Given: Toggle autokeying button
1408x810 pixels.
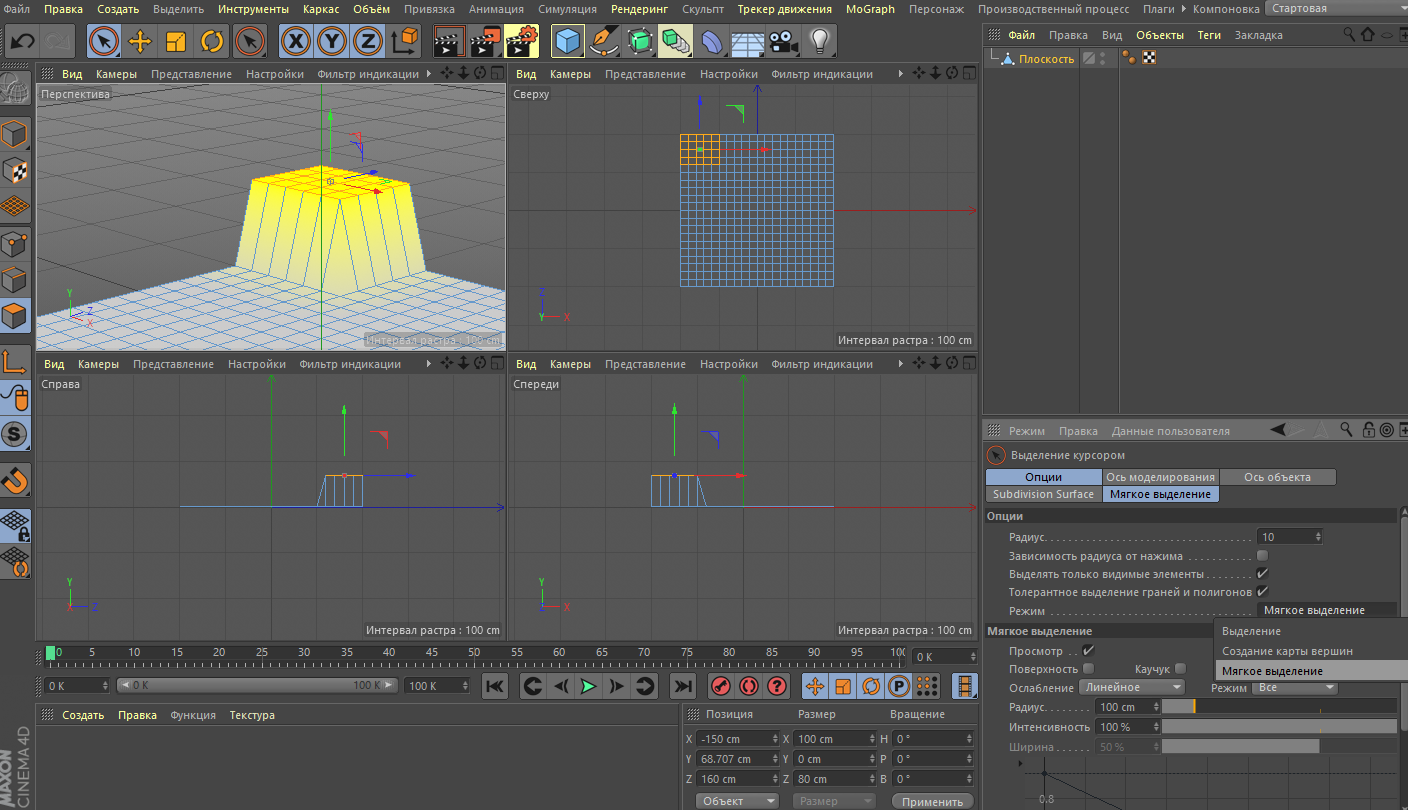Looking at the screenshot, I should 748,686.
